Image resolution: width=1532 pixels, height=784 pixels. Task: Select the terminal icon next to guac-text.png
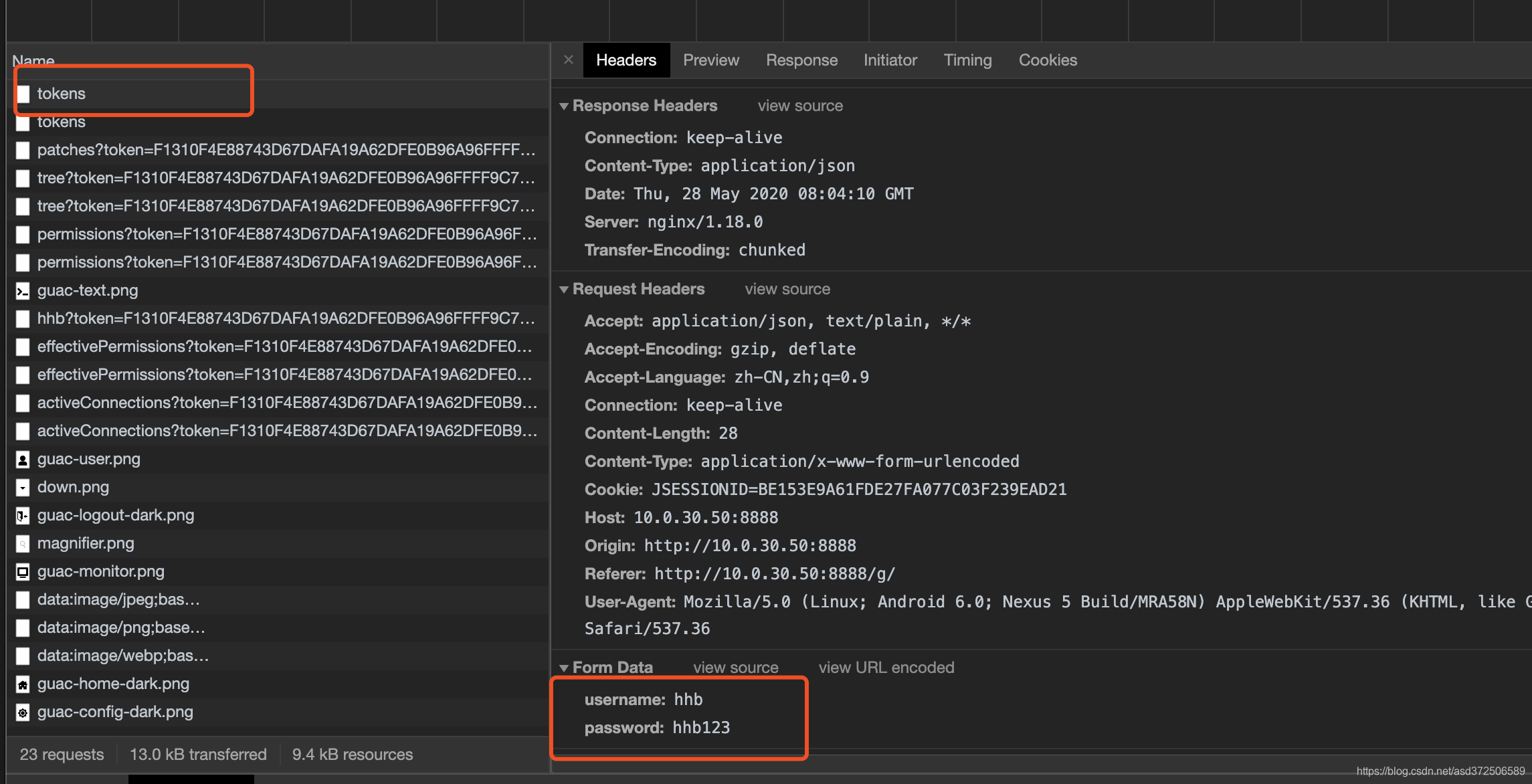click(23, 290)
